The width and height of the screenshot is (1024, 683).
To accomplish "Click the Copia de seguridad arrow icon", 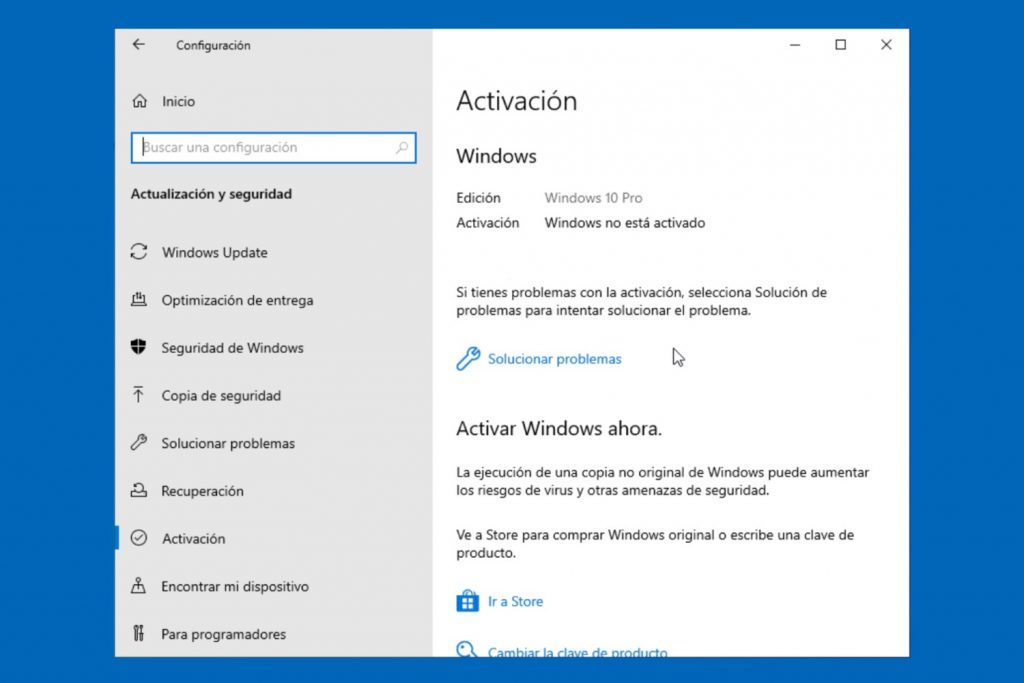I will (x=139, y=395).
